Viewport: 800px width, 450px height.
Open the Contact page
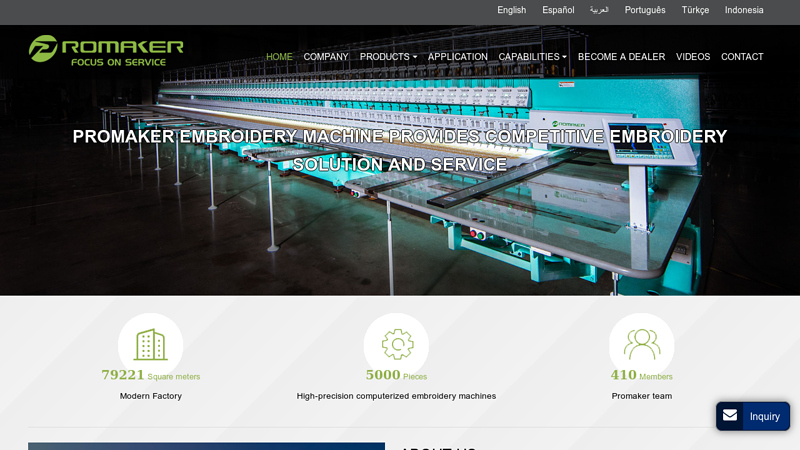[742, 57]
